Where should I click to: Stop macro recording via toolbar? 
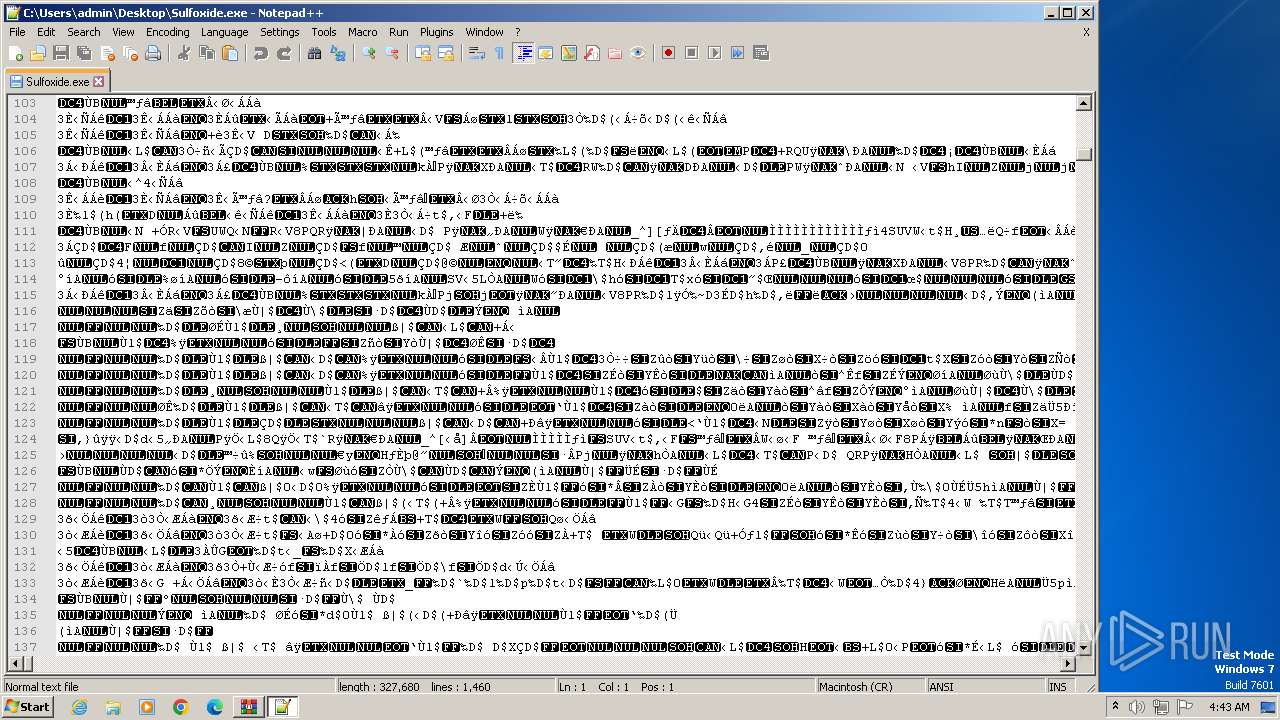[x=691, y=53]
